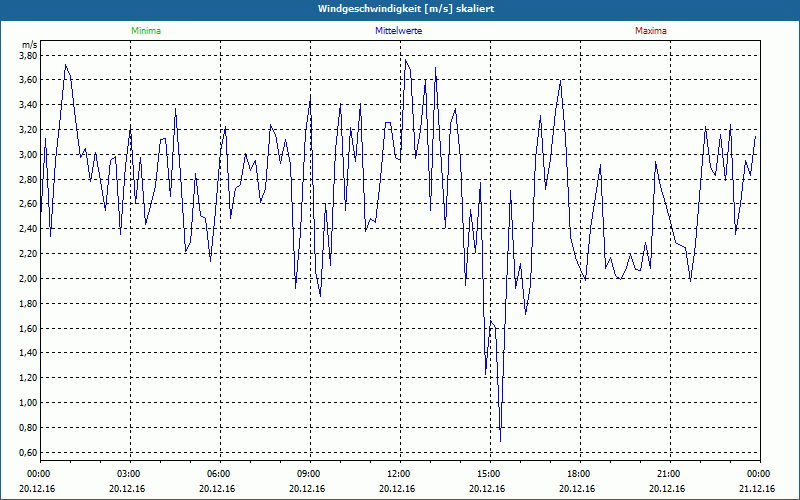Image resolution: width=800 pixels, height=500 pixels.
Task: Click the green Minima legend label
Action: pos(146,31)
